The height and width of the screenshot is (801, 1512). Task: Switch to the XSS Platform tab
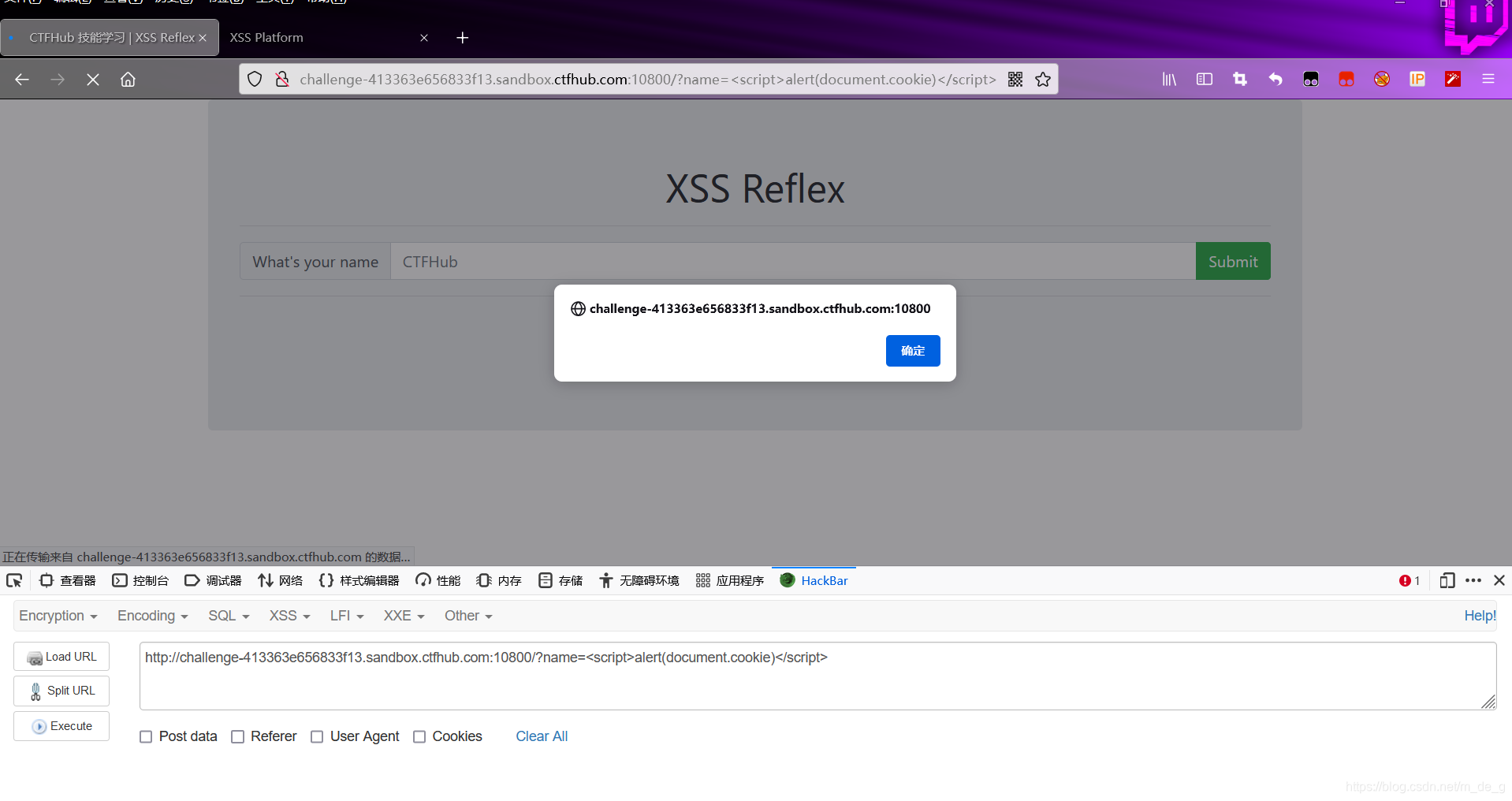pos(266,38)
